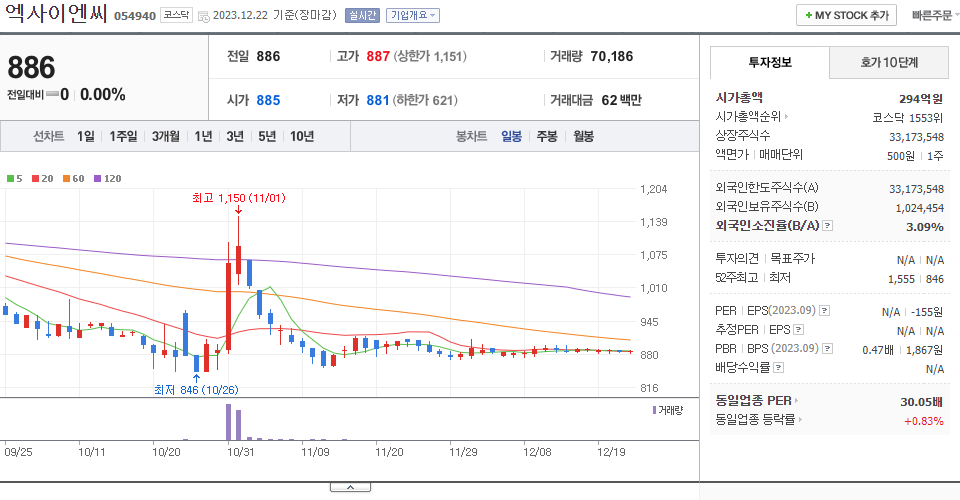Click the purple 거래량 volume legend
Screen dimensions: 960x500
point(668,410)
